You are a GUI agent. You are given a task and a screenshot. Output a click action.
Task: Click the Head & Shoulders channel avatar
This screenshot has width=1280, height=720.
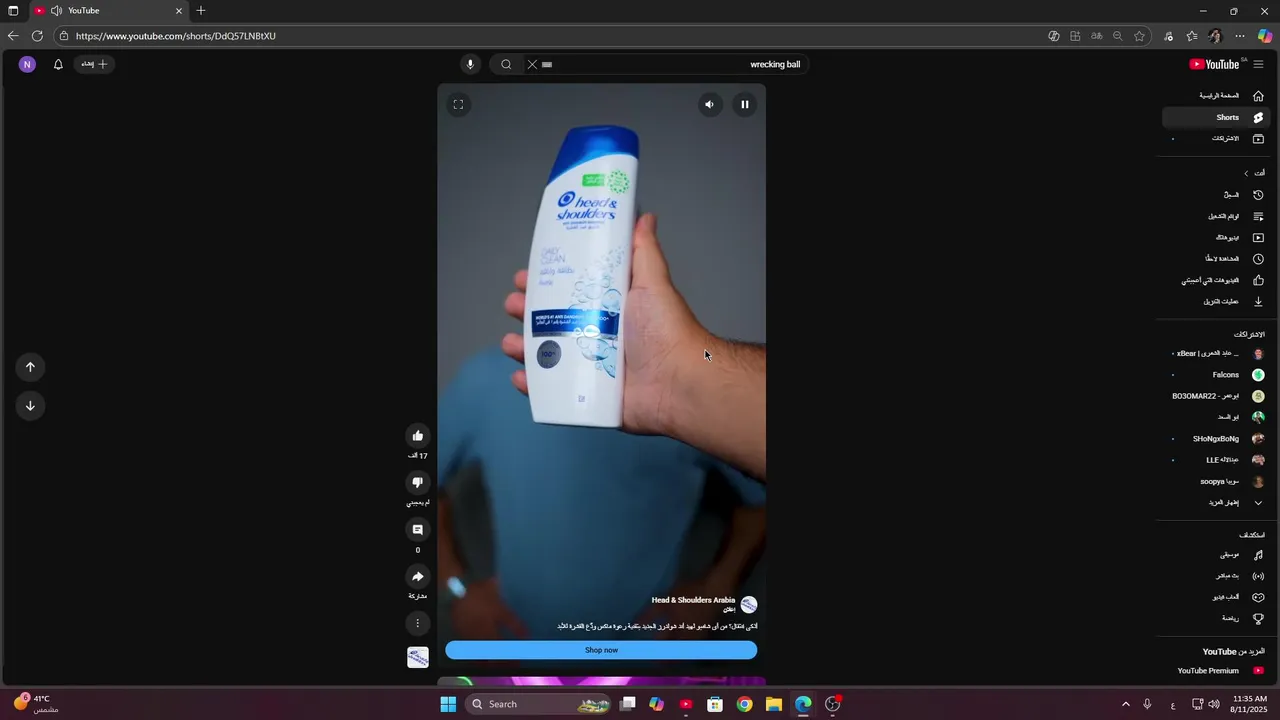749,604
